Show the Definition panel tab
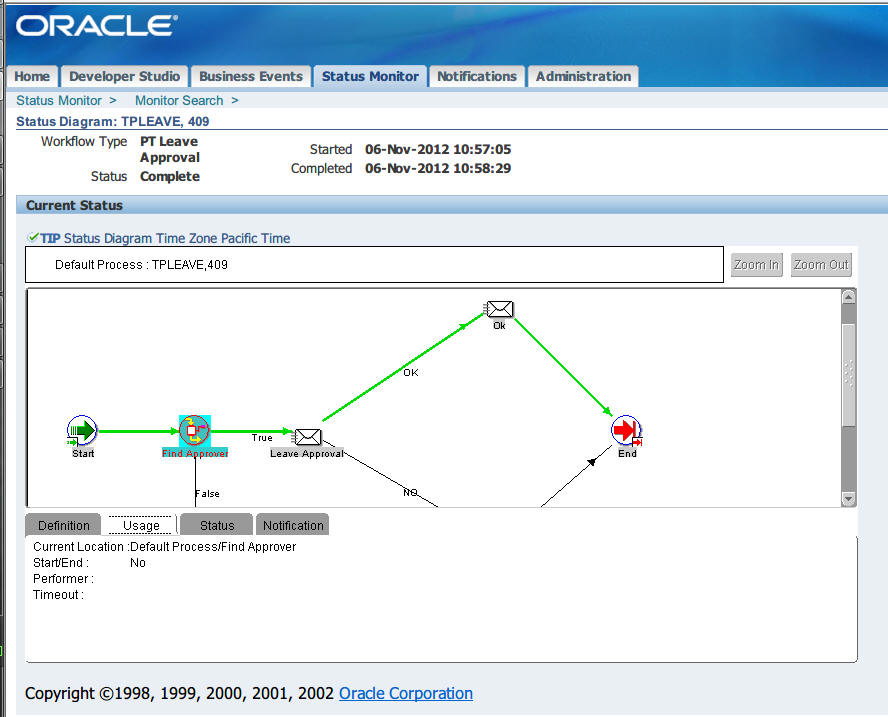The image size is (888, 717). click(x=63, y=525)
